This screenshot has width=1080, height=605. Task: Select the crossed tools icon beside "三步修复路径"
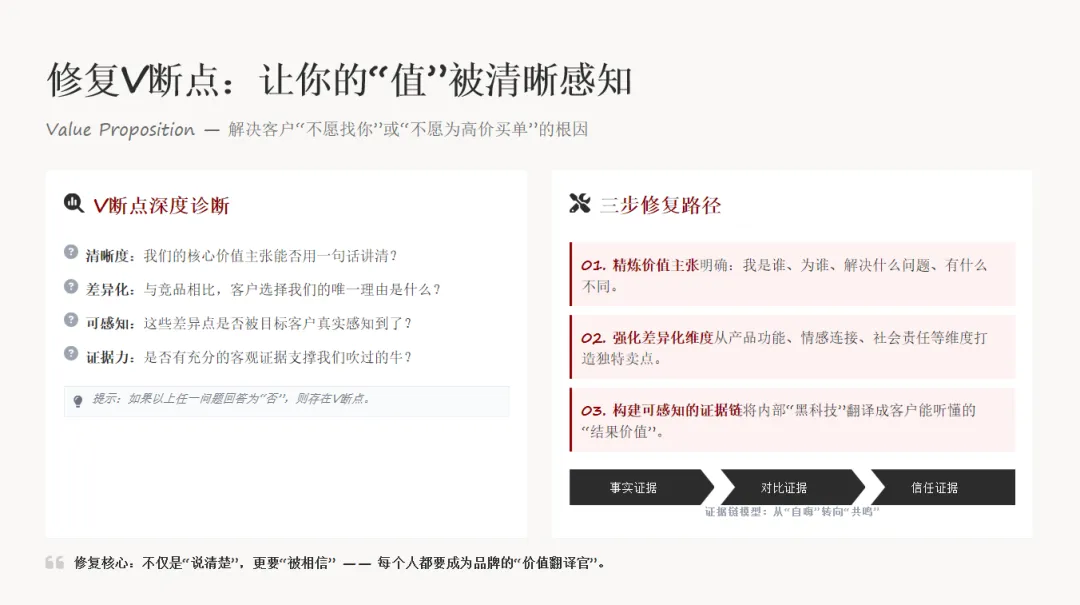point(581,201)
